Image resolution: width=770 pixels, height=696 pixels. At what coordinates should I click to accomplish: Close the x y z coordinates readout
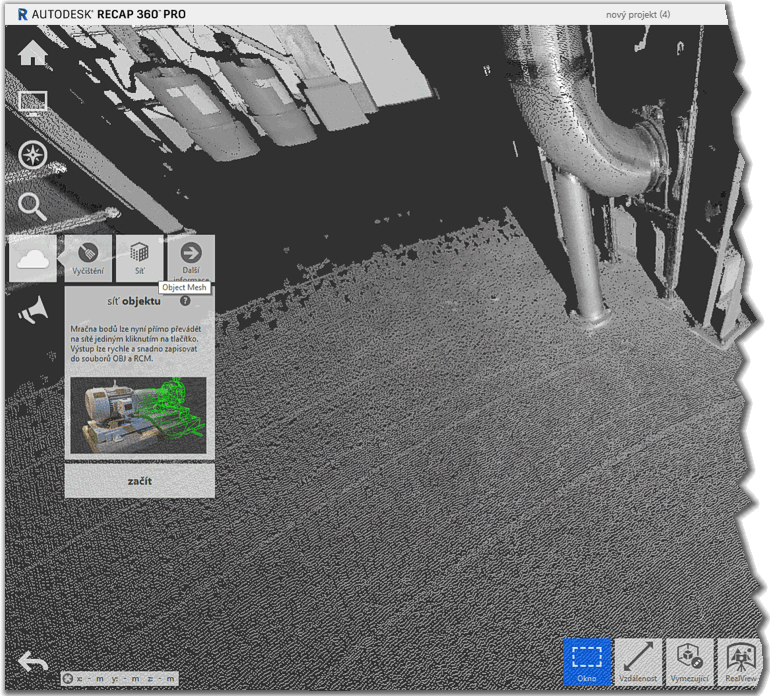coord(68,678)
